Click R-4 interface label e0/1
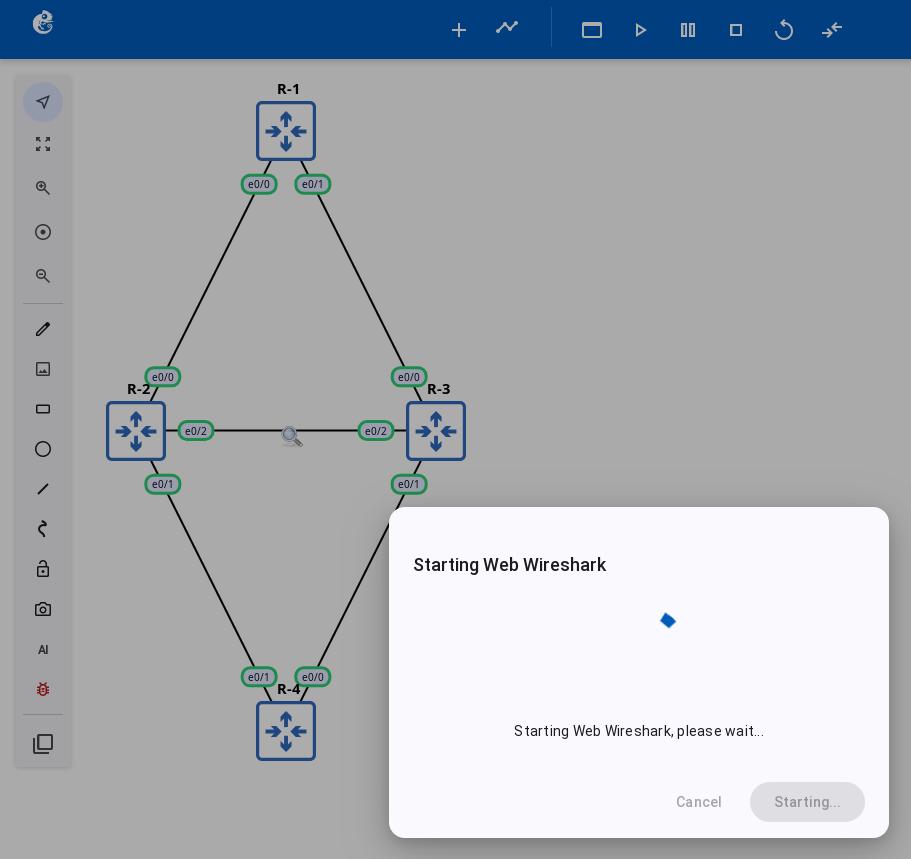 [x=259, y=677]
